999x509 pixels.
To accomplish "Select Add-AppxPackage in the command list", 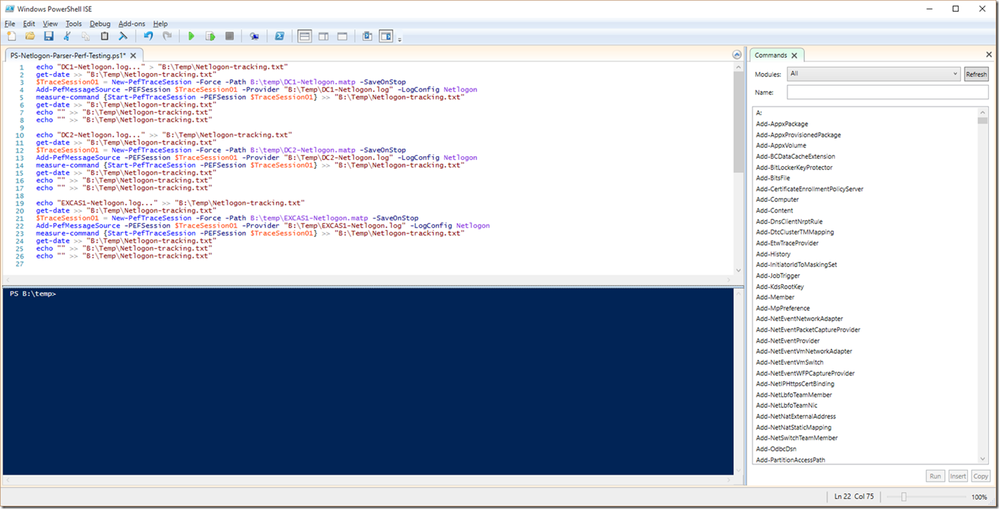I will click(x=782, y=124).
